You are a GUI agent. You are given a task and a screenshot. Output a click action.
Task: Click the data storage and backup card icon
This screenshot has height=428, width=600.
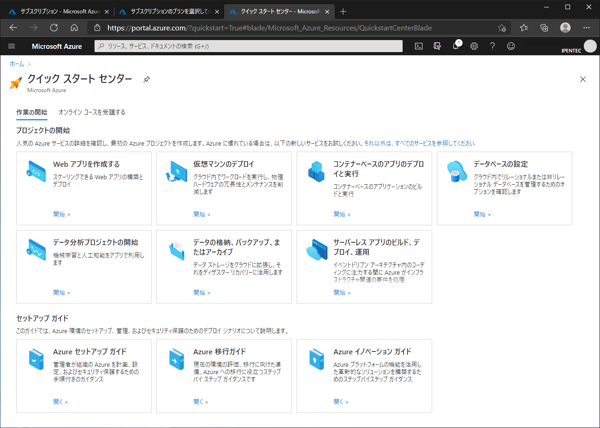(x=176, y=250)
